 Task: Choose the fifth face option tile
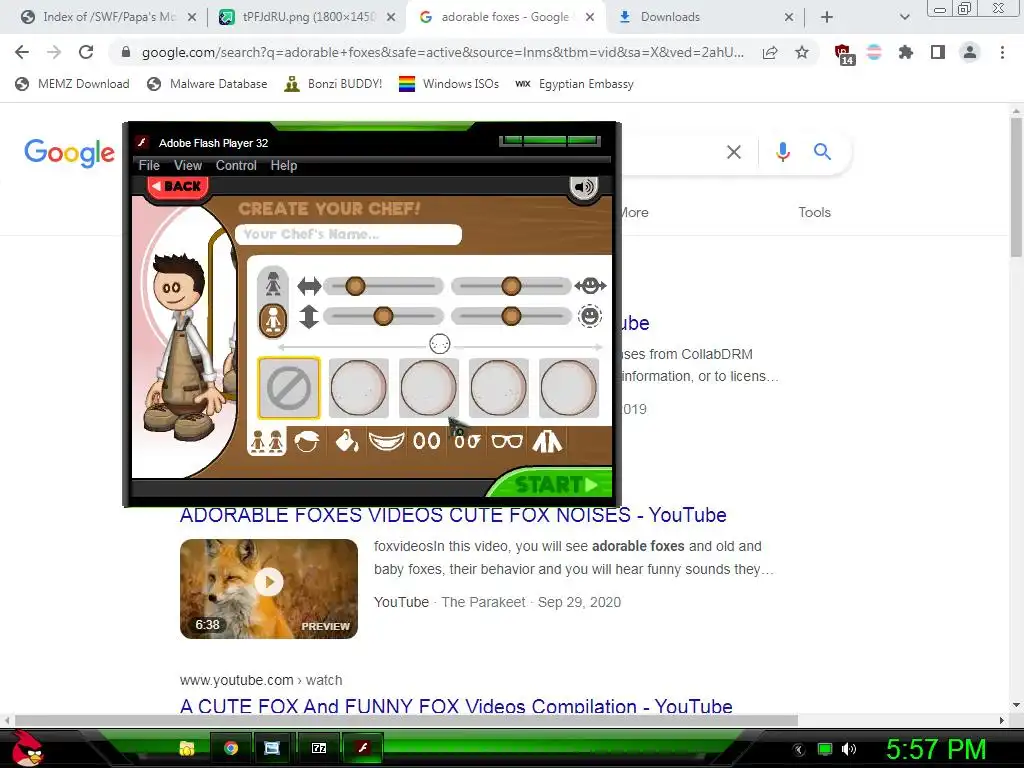[569, 388]
